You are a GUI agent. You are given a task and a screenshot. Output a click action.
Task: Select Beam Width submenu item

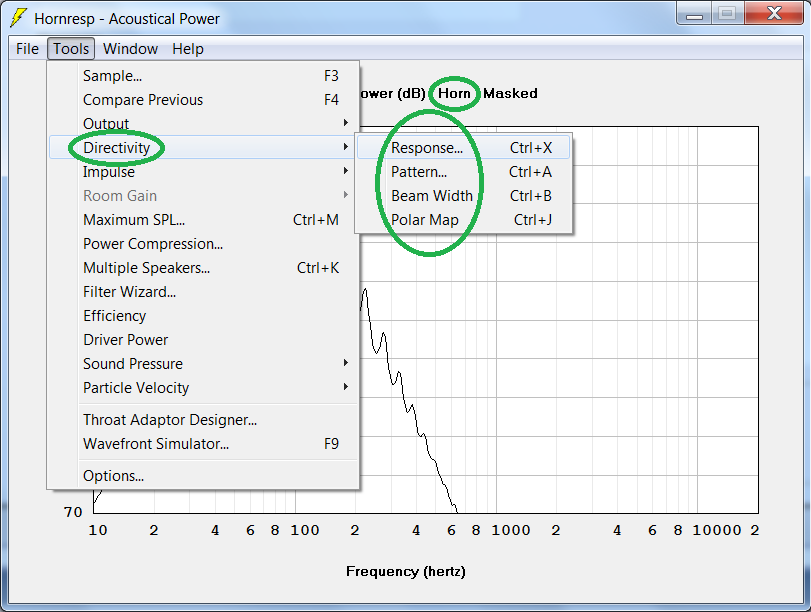pos(463,196)
